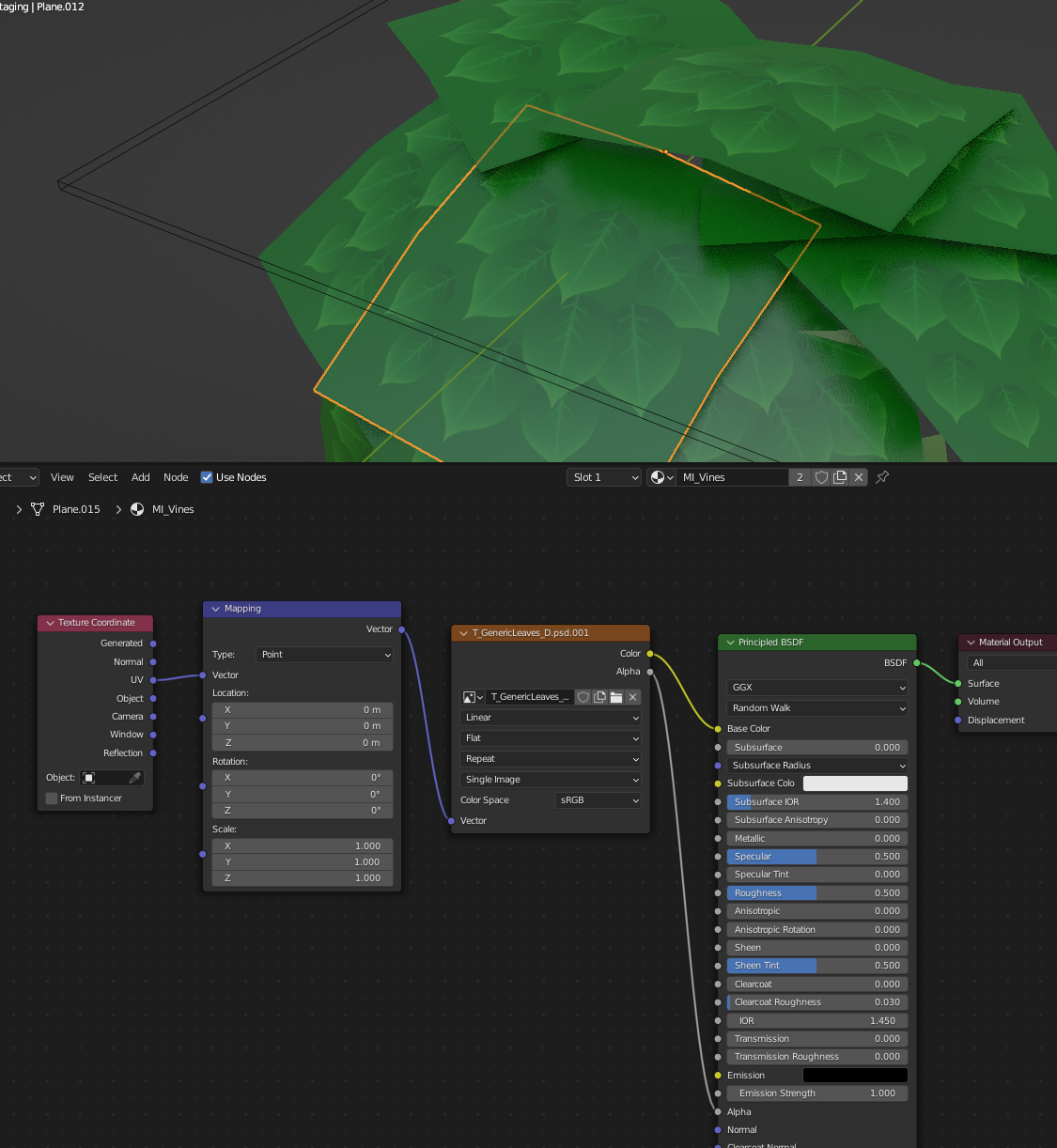
Task: Collapse the Texture Coordinate node
Action: 50,623
